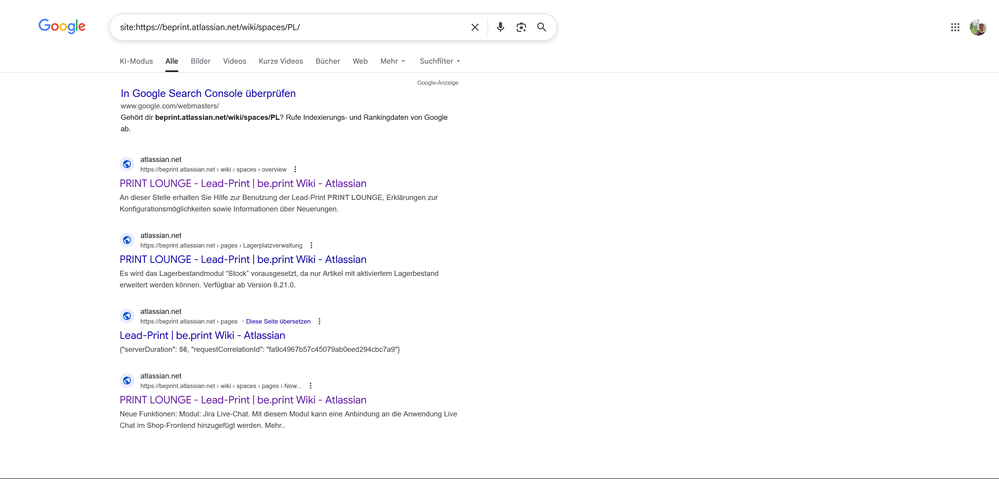Open PRINT LOUNGE result for spaces overview
Viewport: 999px width, 479px height.
pyautogui.click(x=243, y=183)
